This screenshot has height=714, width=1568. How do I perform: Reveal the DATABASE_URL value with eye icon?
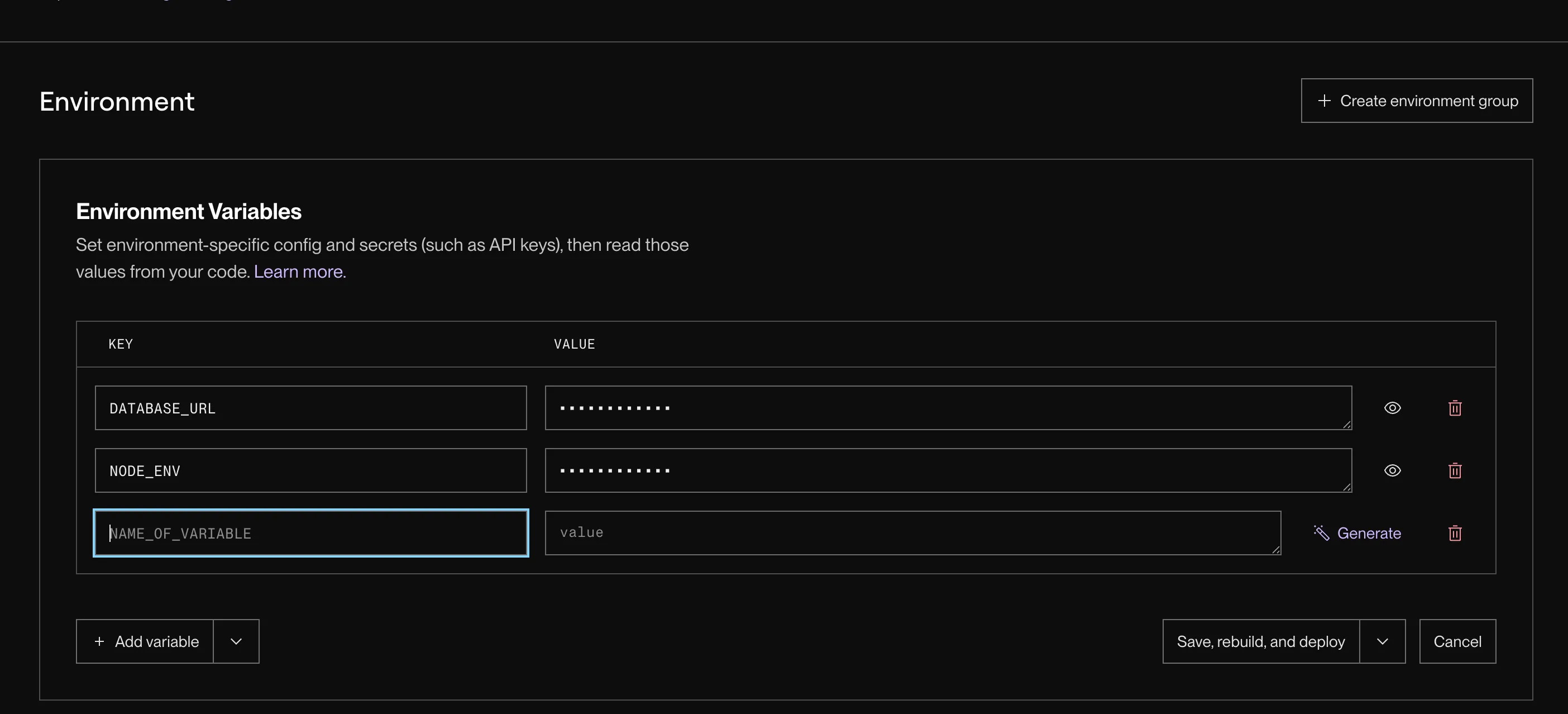click(x=1392, y=408)
